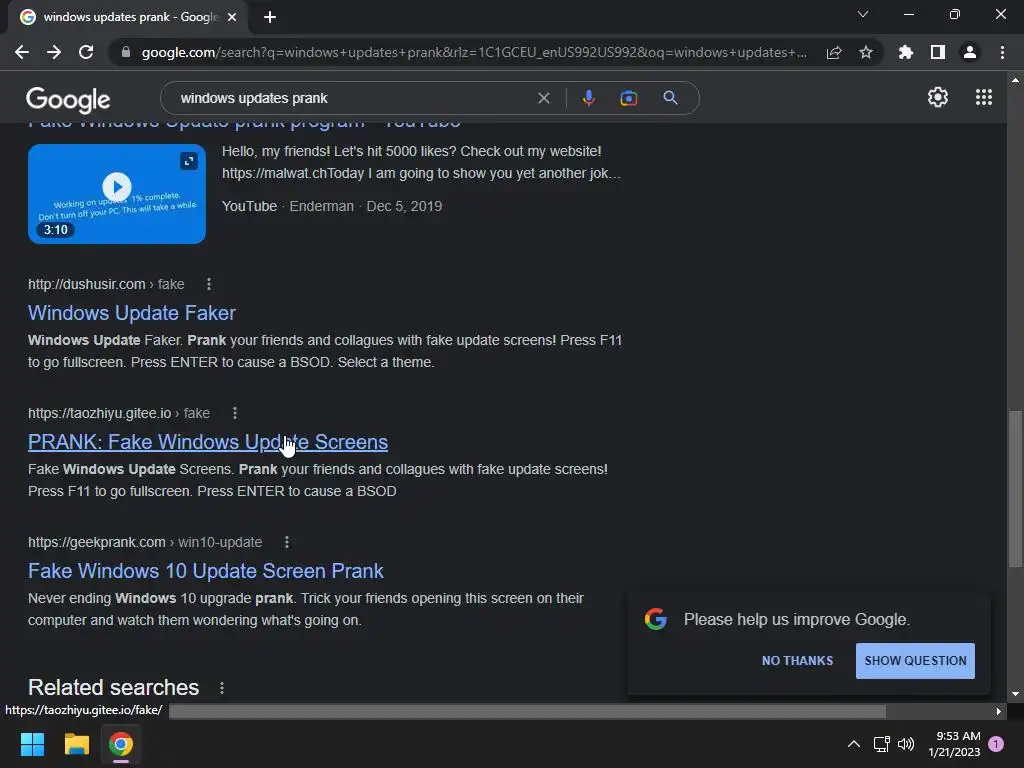Open the Windows Start menu
The height and width of the screenshot is (768, 1024).
click(x=32, y=744)
